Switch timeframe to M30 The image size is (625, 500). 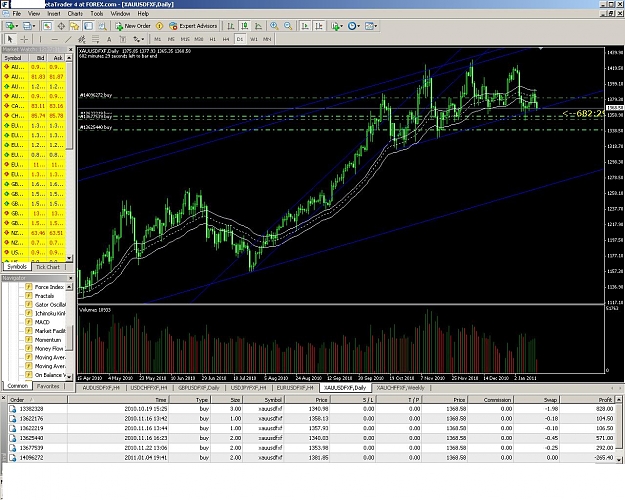point(199,39)
